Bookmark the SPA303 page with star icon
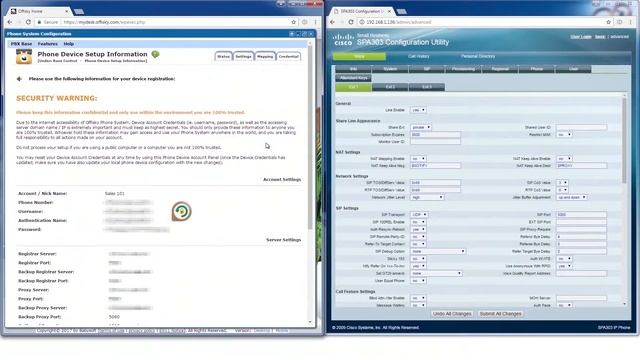The width and height of the screenshot is (640, 360). click(609, 22)
